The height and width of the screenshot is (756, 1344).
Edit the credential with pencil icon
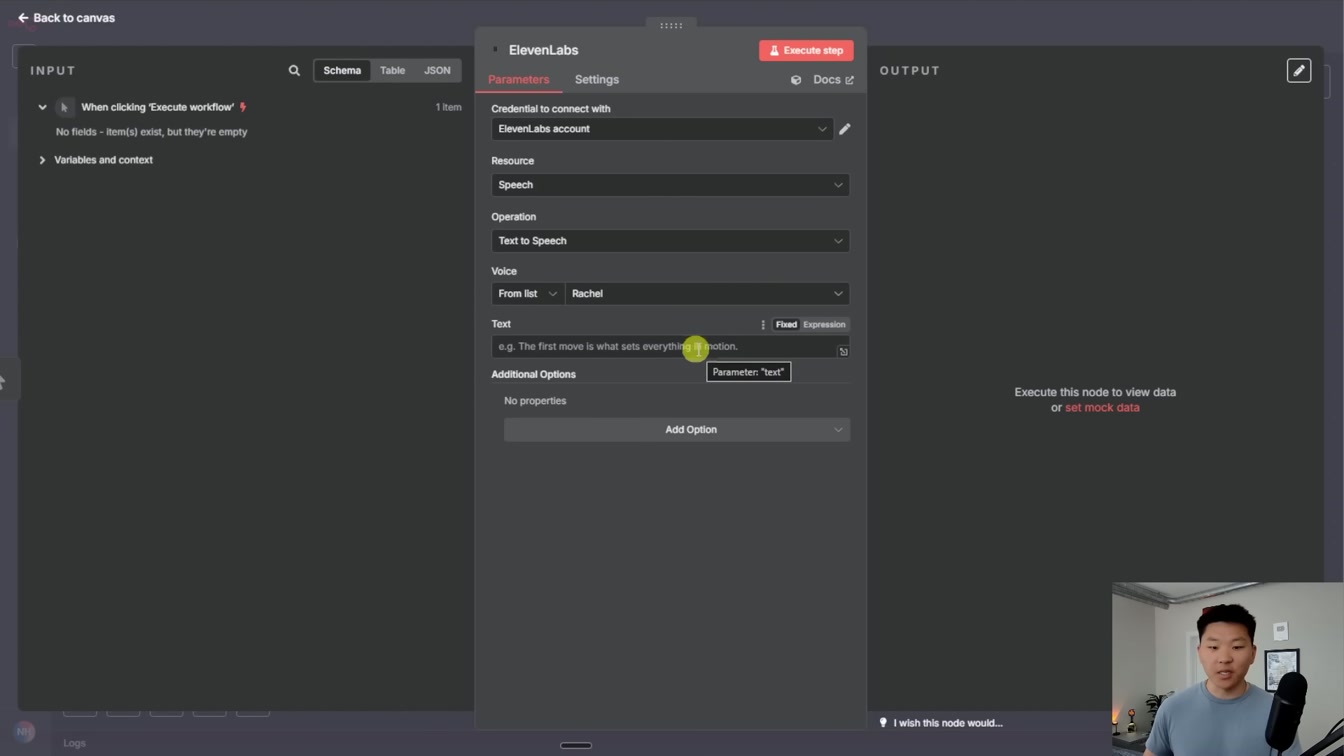point(845,129)
